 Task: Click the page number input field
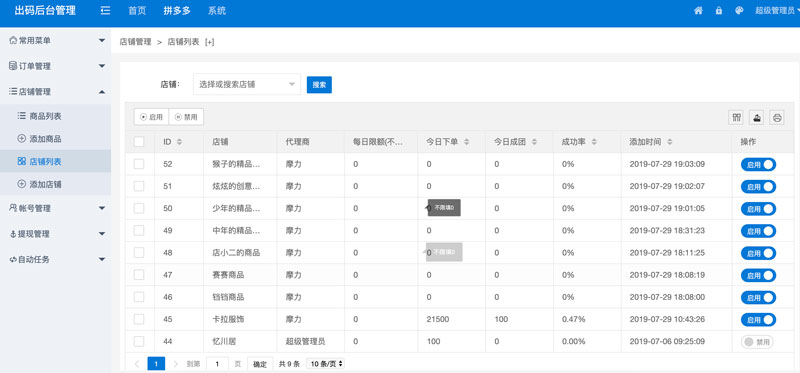tap(217, 364)
